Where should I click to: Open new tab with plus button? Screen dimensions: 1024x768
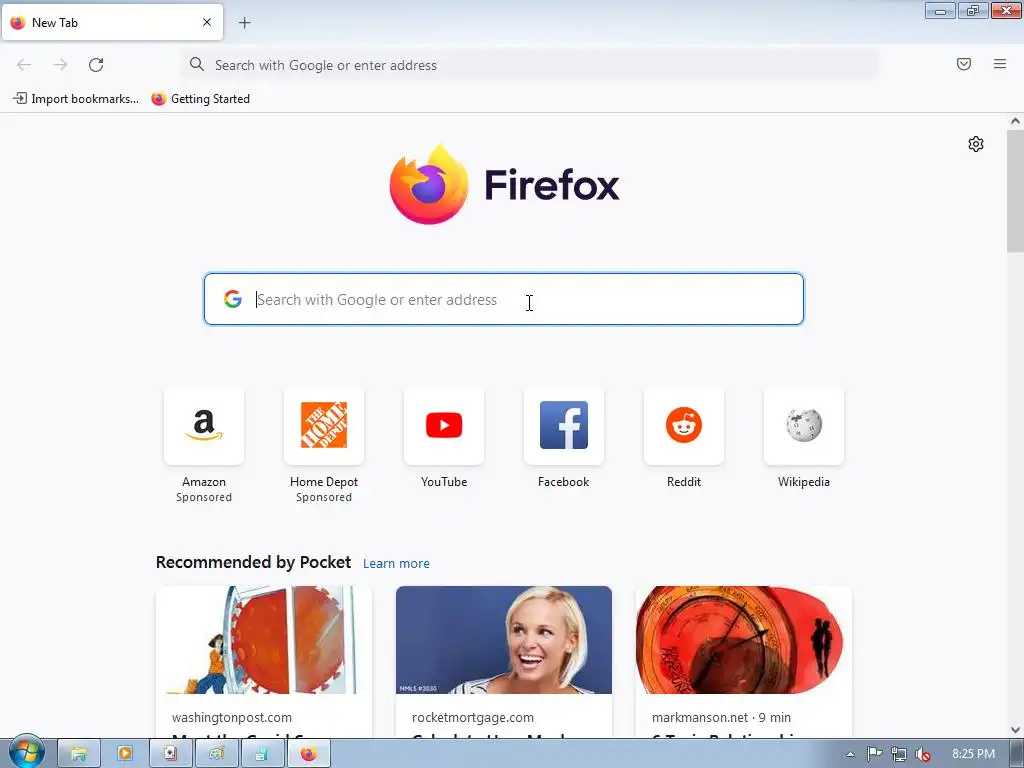pyautogui.click(x=244, y=23)
